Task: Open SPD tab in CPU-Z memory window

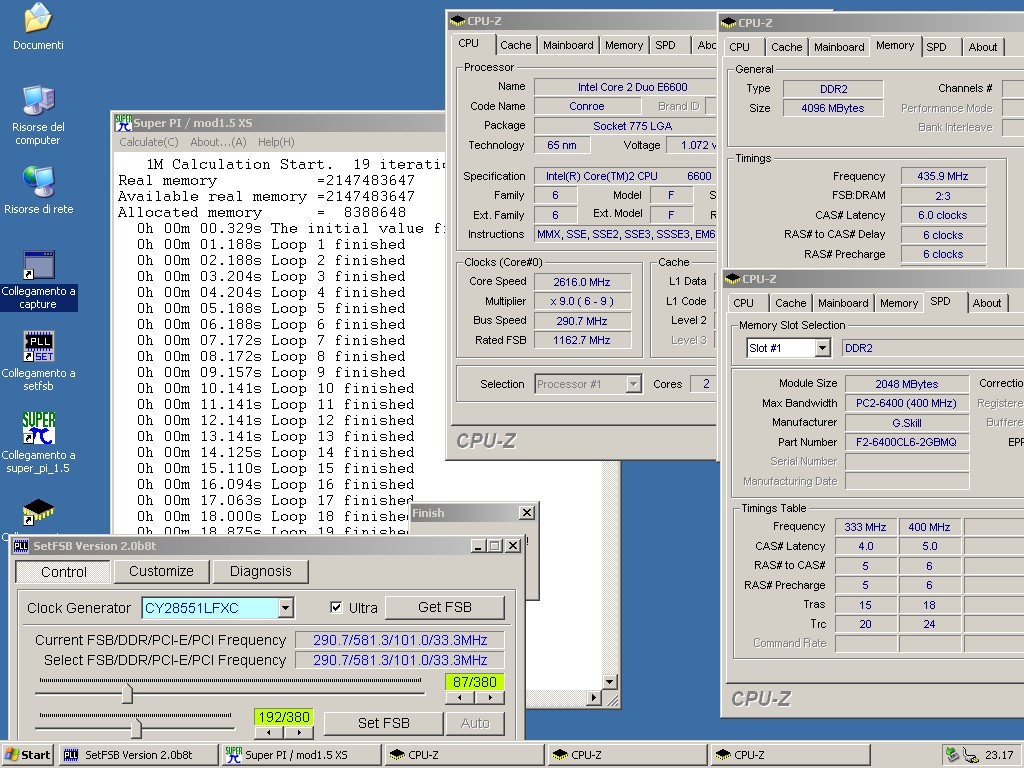Action: 936,47
